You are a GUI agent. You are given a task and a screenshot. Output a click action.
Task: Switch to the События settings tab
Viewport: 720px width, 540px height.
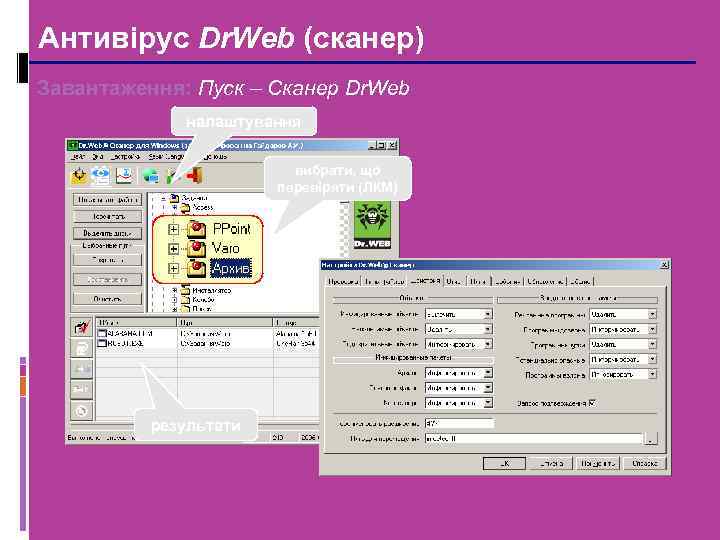[507, 281]
